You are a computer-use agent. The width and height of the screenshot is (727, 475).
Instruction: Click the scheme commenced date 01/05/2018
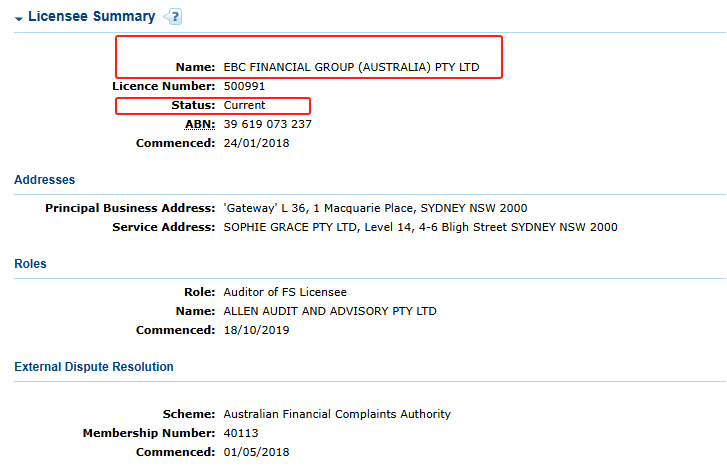[256, 452]
